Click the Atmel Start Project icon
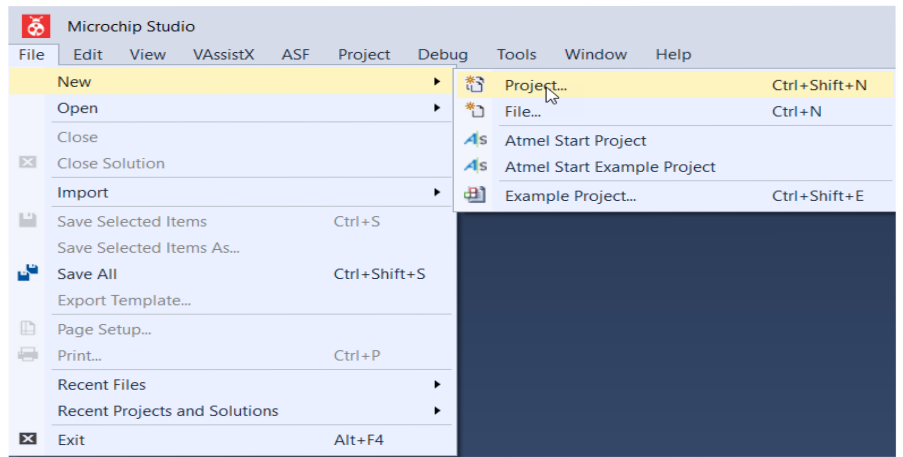The width and height of the screenshot is (903, 457). point(475,140)
